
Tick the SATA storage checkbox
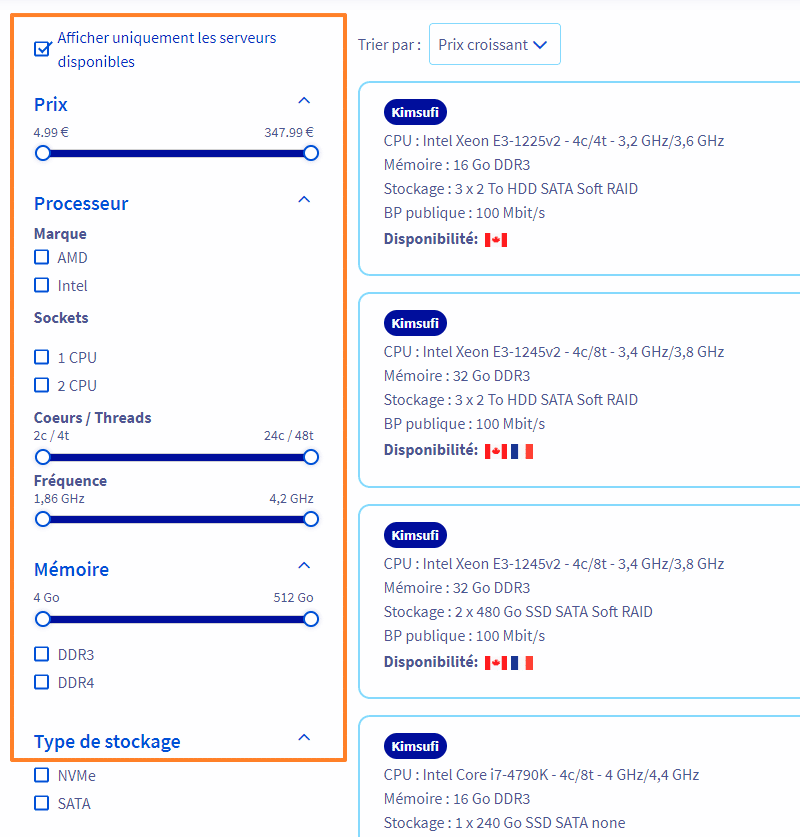point(42,803)
